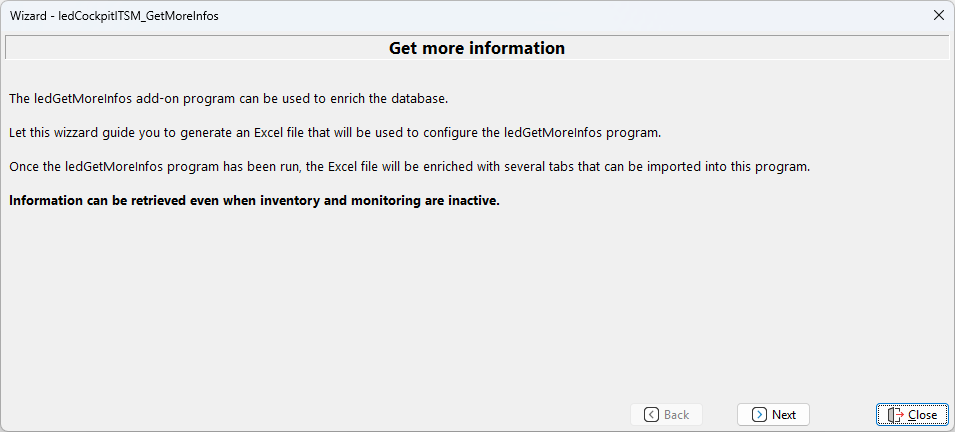This screenshot has height=432, width=955.
Task: Click the sentence starting "Let this wizzard guide you"
Action: point(335,133)
